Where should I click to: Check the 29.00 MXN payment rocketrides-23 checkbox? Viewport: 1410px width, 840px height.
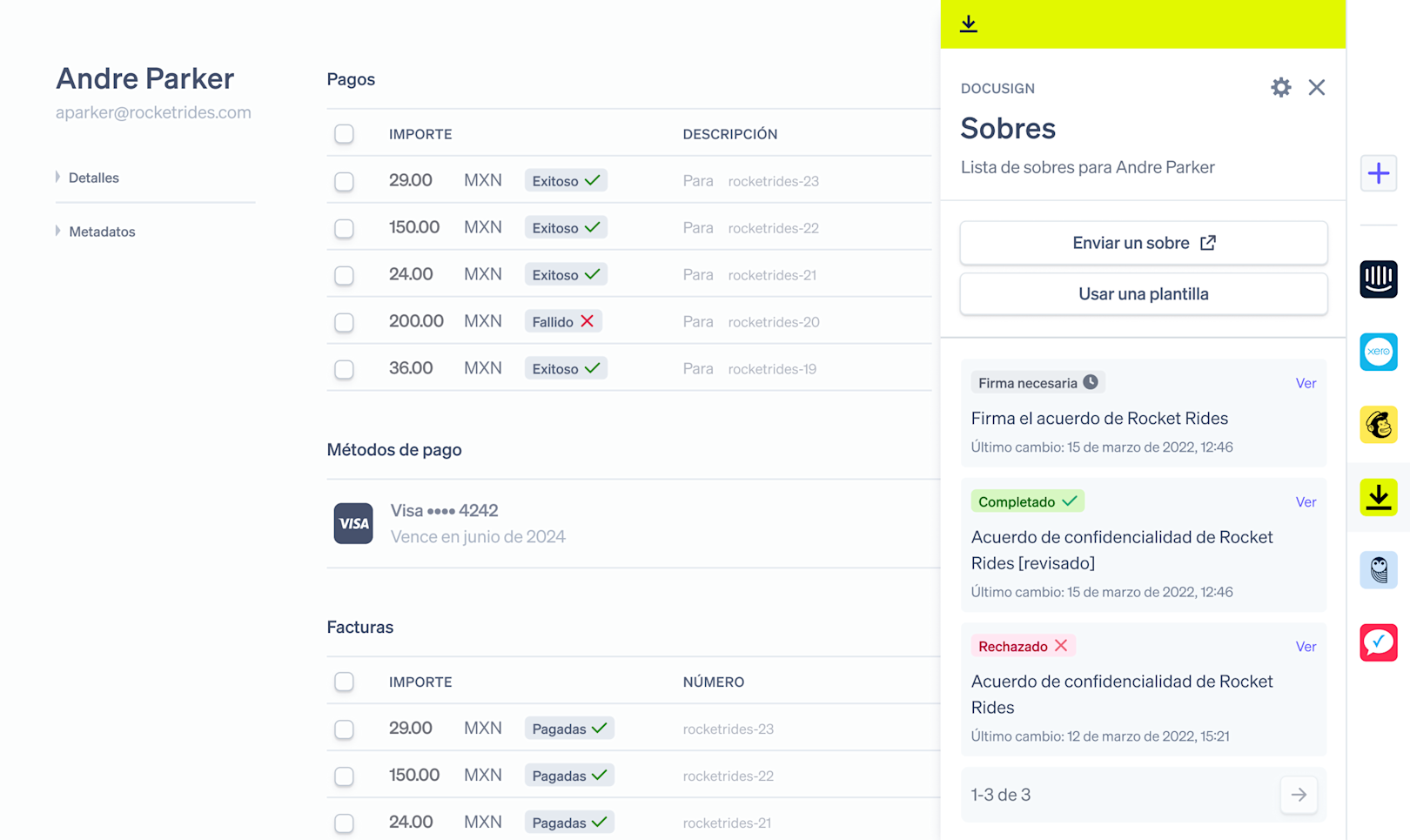pos(344,181)
